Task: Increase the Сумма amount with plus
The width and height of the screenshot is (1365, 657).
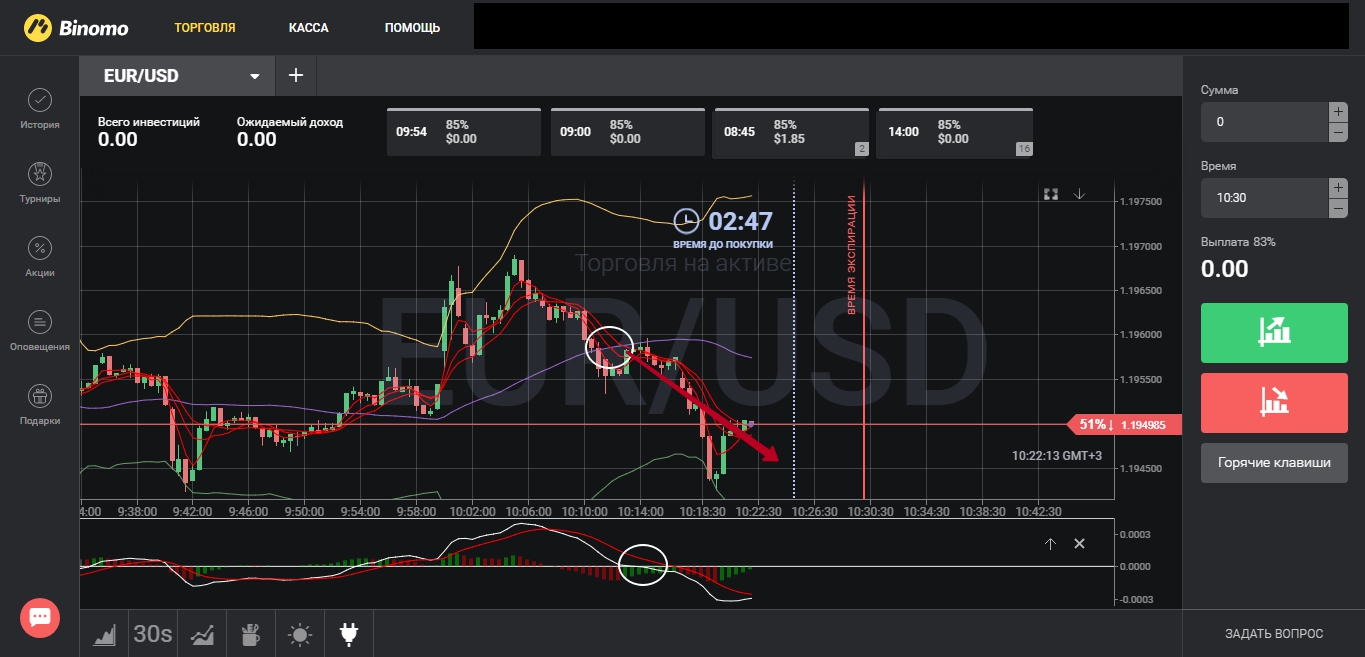Action: coord(1338,112)
